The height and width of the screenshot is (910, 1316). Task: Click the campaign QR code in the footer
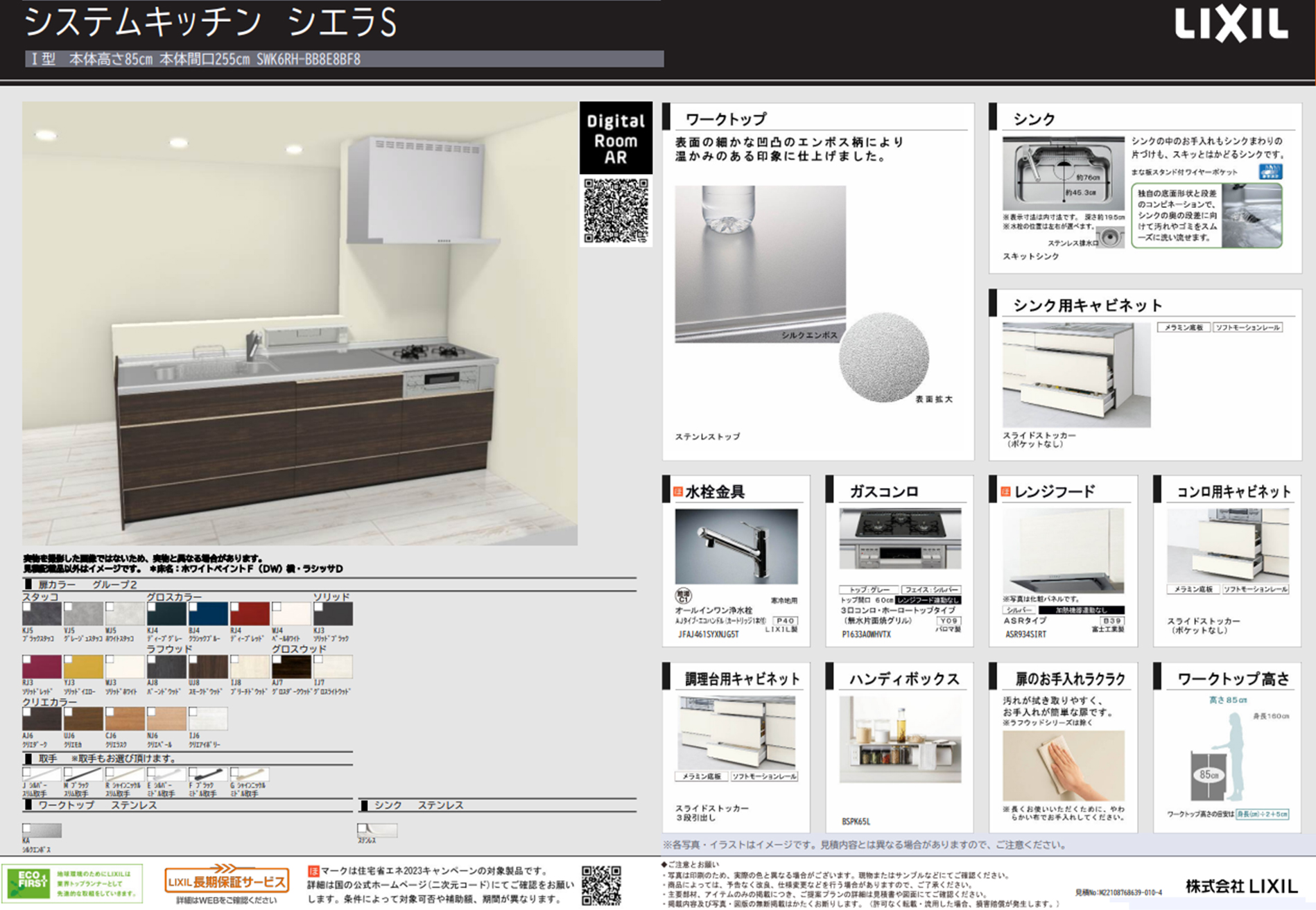tap(601, 885)
